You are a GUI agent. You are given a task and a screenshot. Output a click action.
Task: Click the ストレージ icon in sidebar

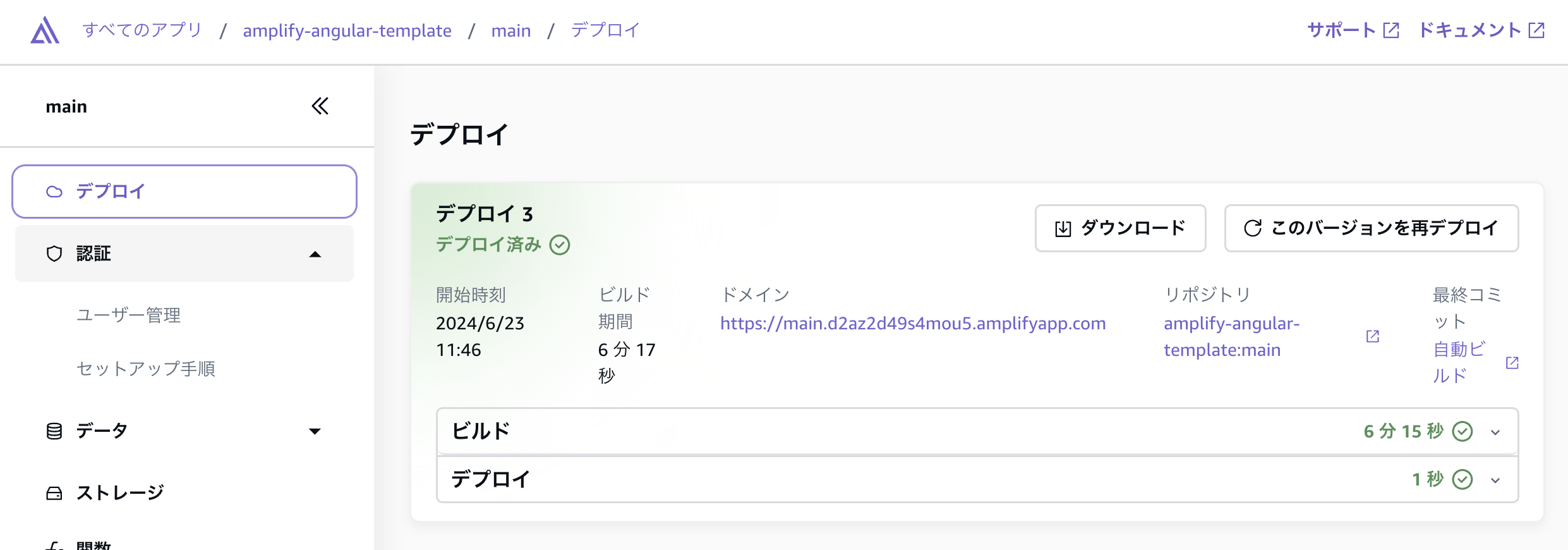(x=54, y=491)
